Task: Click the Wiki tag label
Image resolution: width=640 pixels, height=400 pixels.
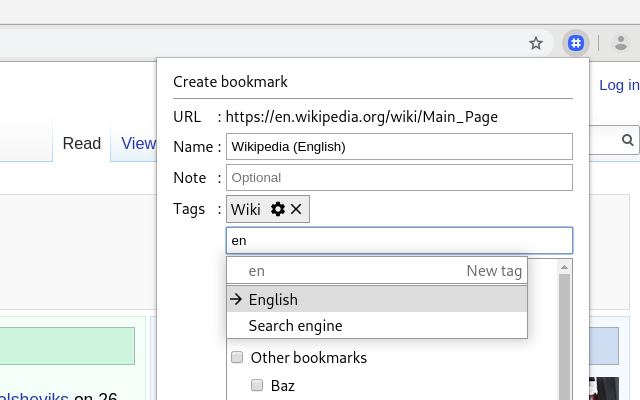Action: point(246,209)
